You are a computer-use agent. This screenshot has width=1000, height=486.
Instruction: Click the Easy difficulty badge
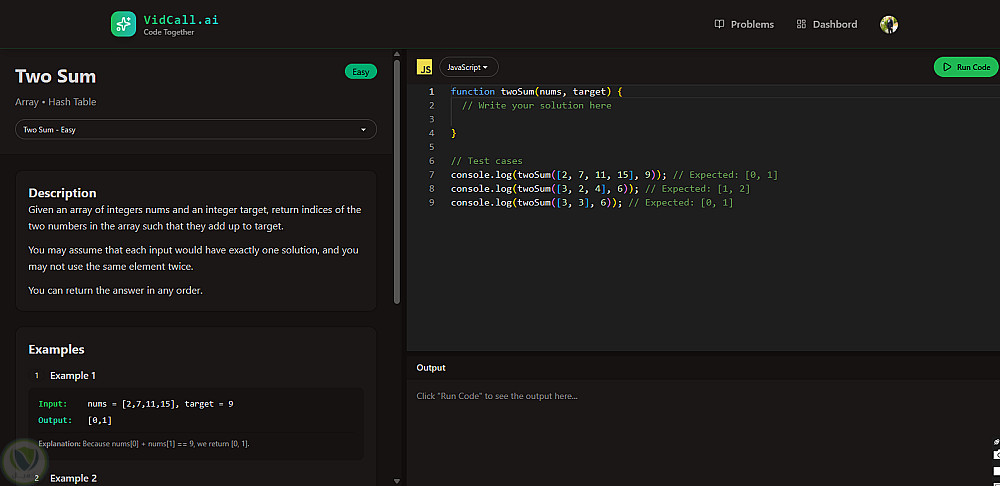click(361, 71)
